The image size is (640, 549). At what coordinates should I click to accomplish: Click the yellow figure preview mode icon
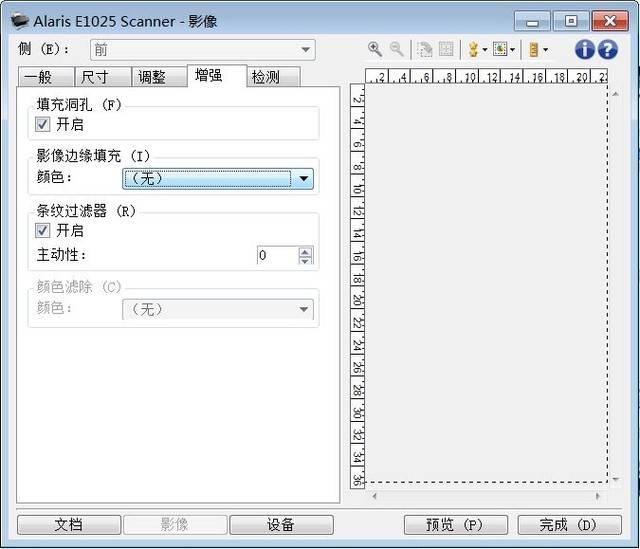point(473,50)
